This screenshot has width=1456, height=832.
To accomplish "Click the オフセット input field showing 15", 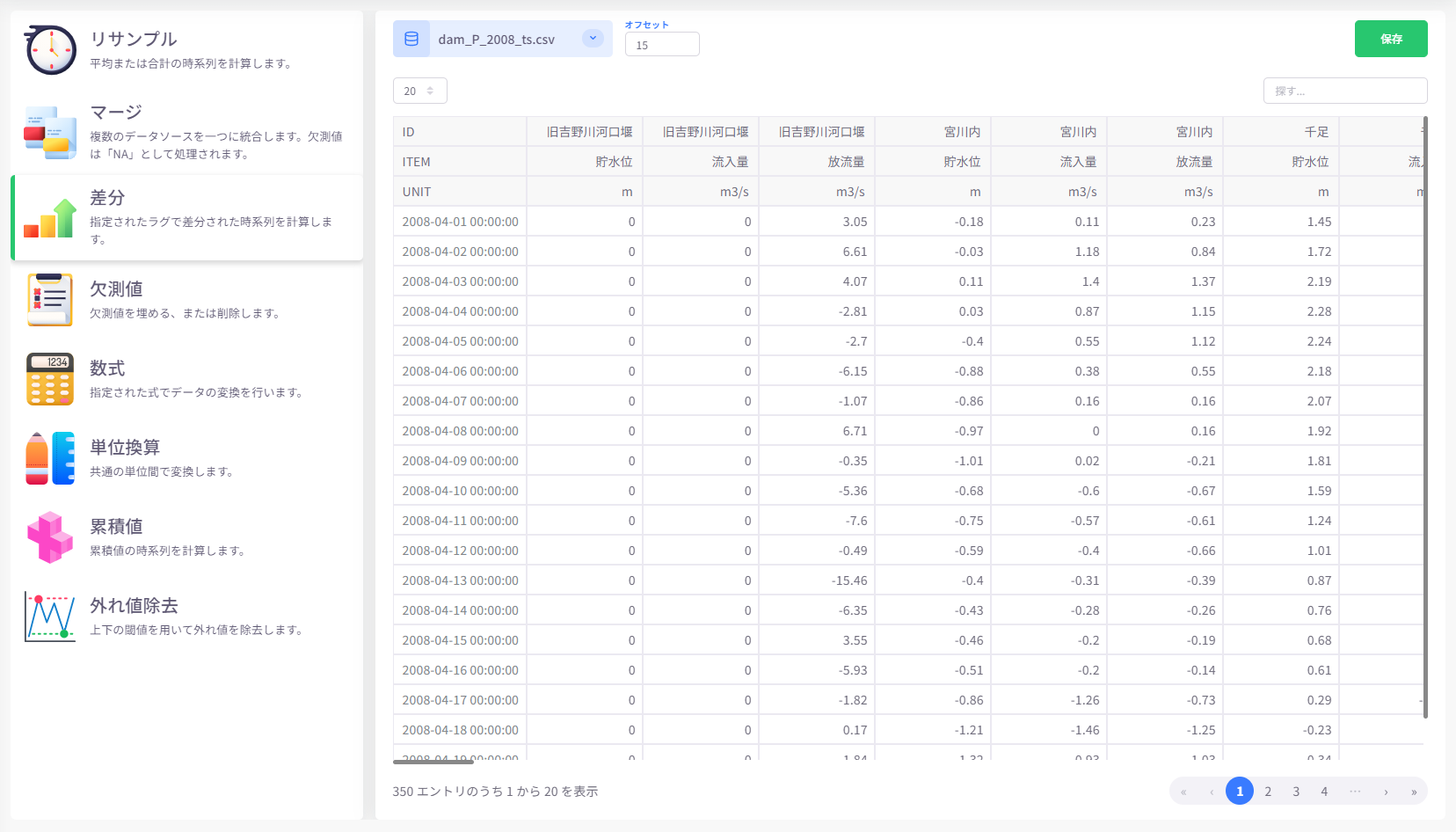I will coord(662,45).
